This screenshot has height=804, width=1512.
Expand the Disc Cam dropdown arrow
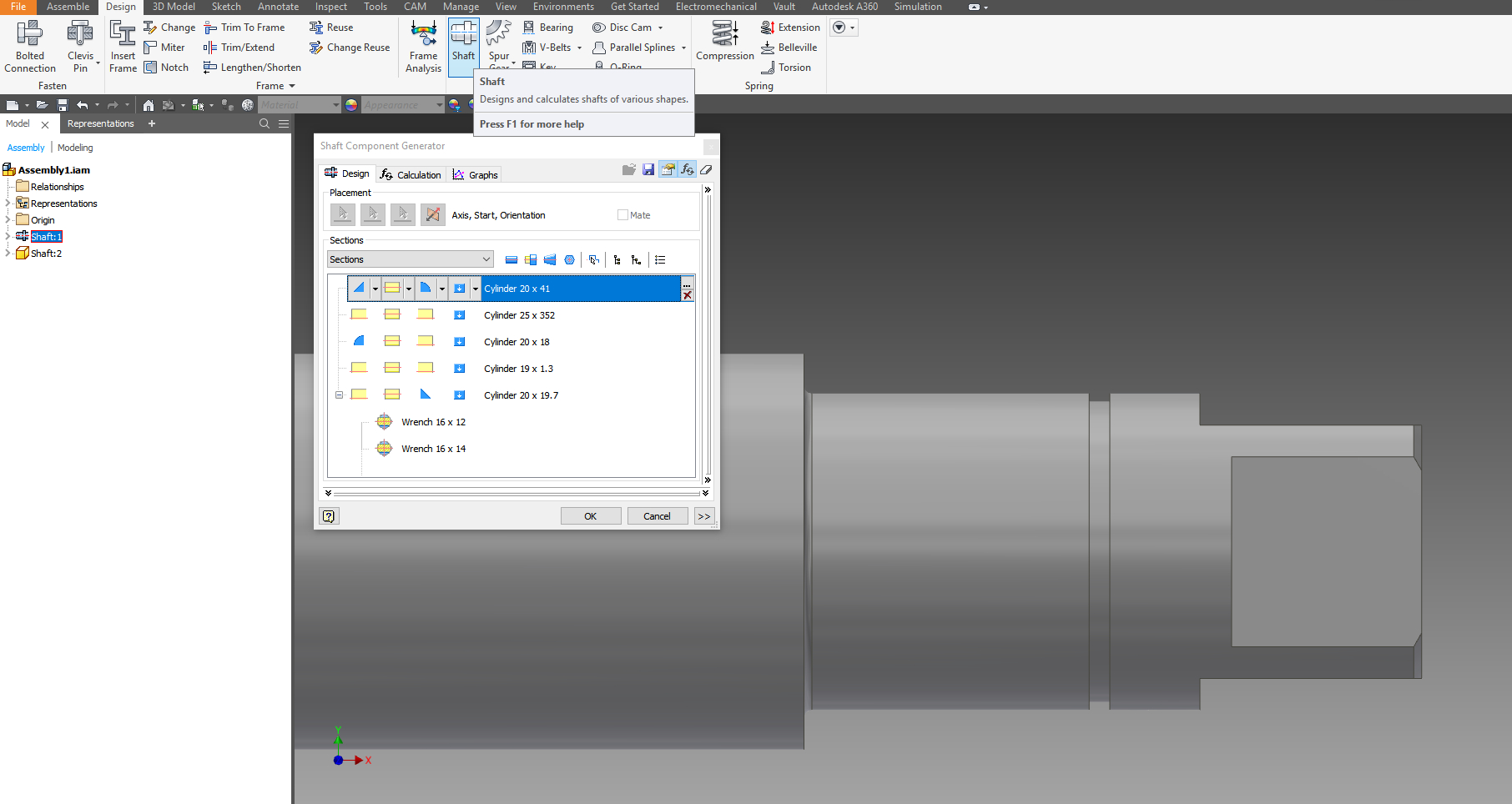tap(660, 28)
